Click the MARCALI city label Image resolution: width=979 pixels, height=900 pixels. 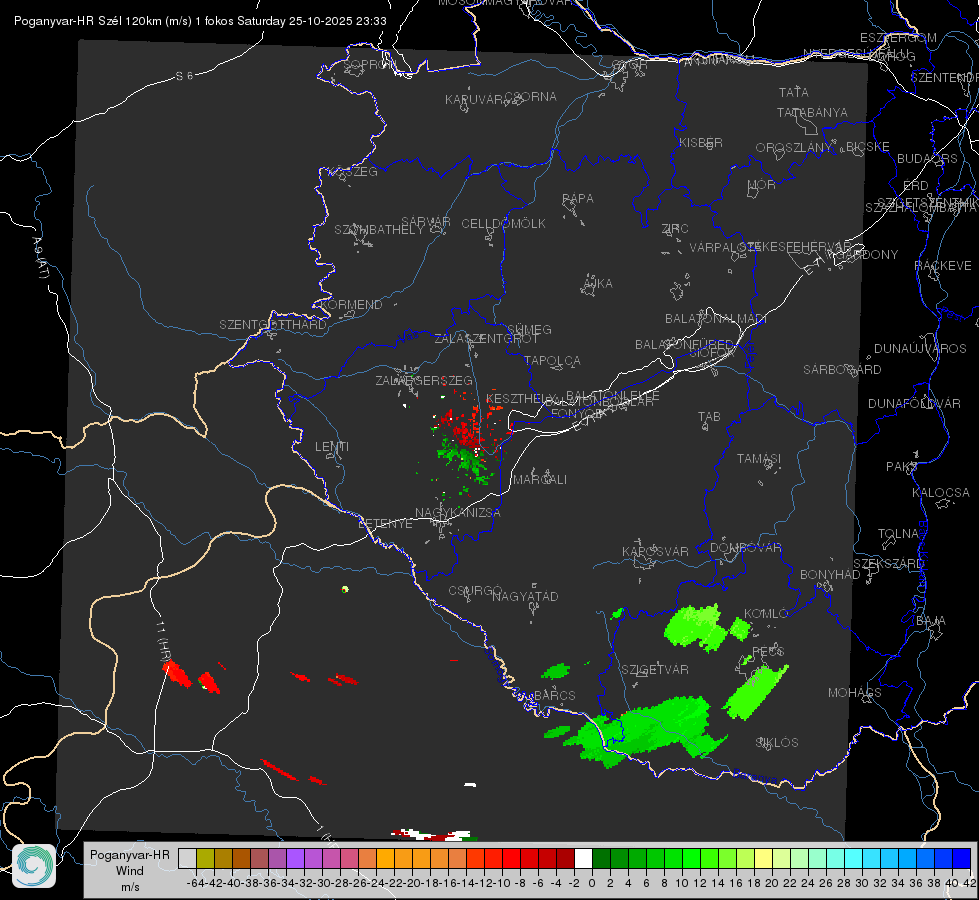click(x=540, y=480)
